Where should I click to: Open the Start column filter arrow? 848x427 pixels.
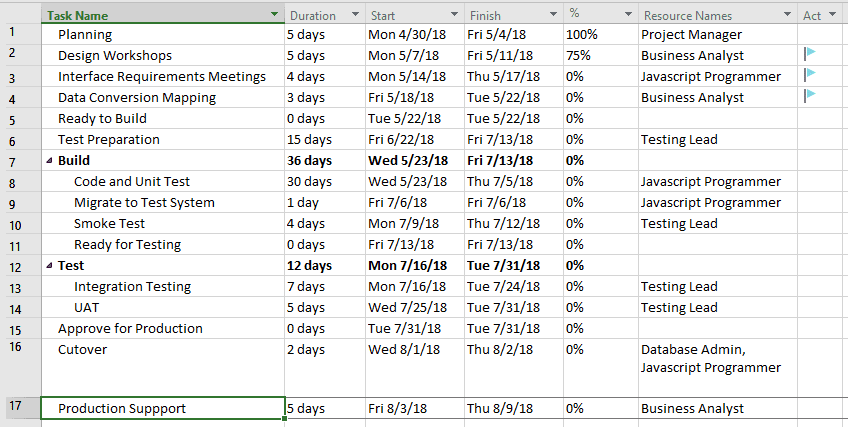click(x=454, y=15)
